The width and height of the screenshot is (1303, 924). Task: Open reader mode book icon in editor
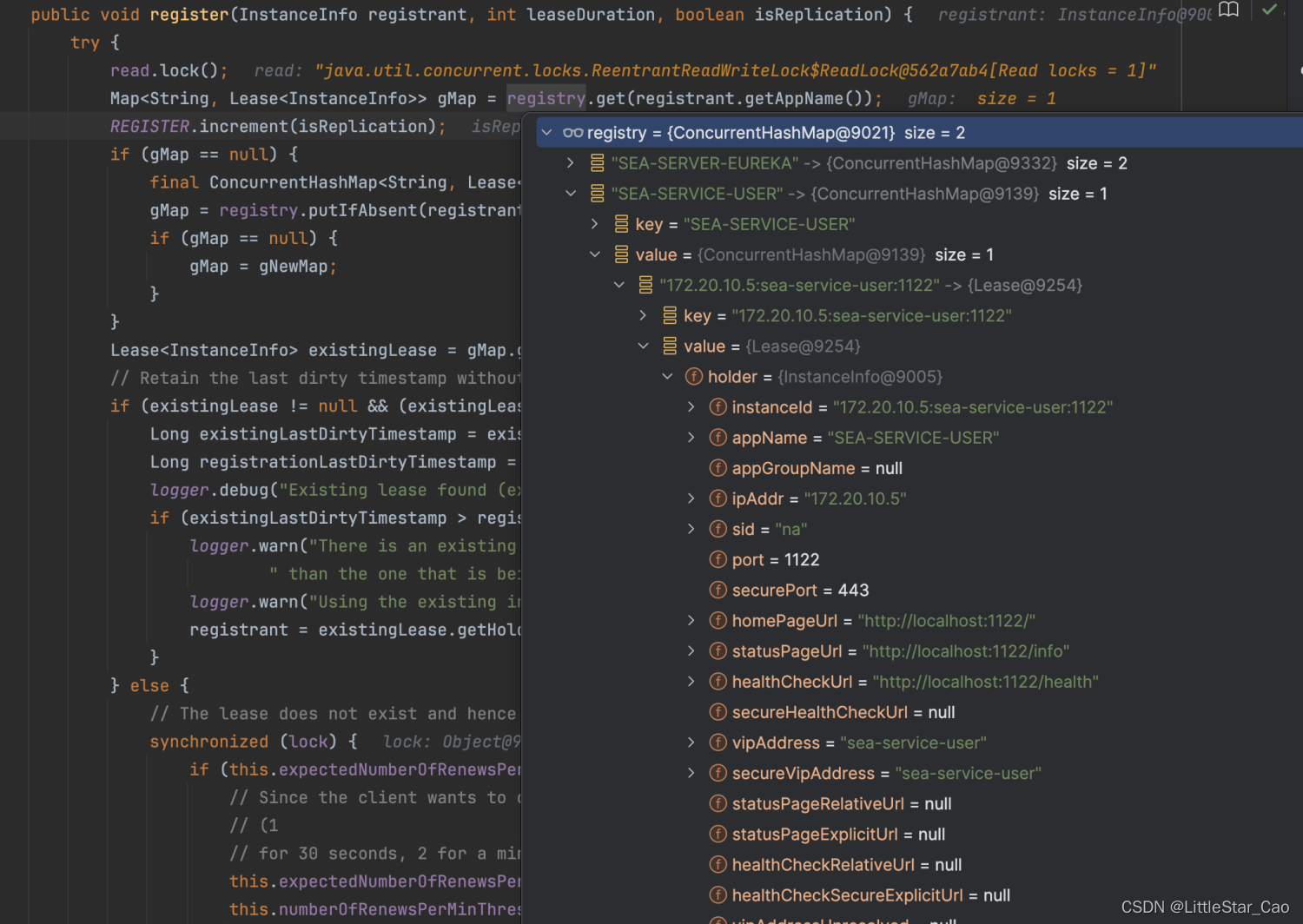tap(1228, 10)
